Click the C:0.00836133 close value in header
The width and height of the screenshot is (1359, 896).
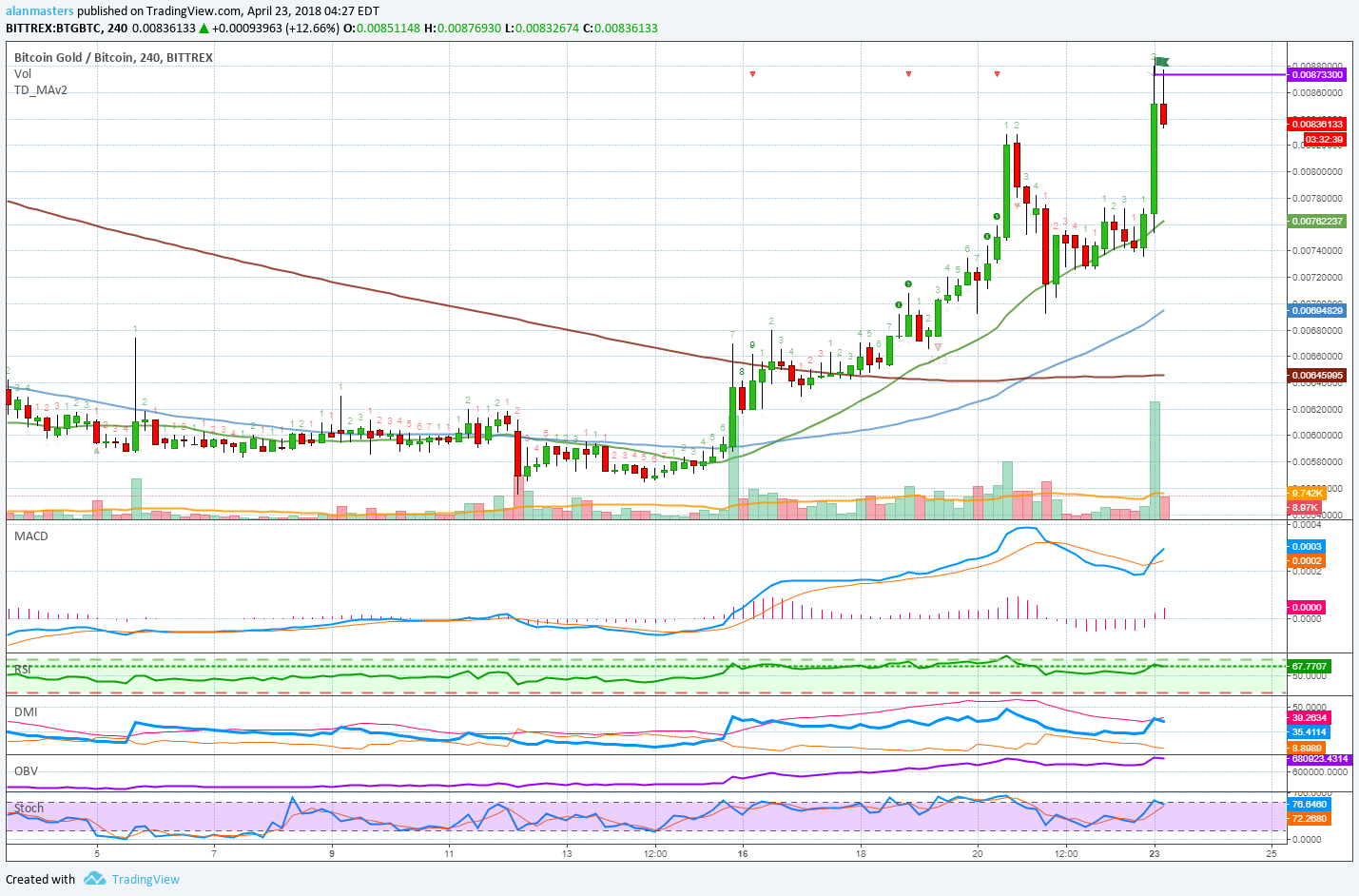(x=620, y=28)
